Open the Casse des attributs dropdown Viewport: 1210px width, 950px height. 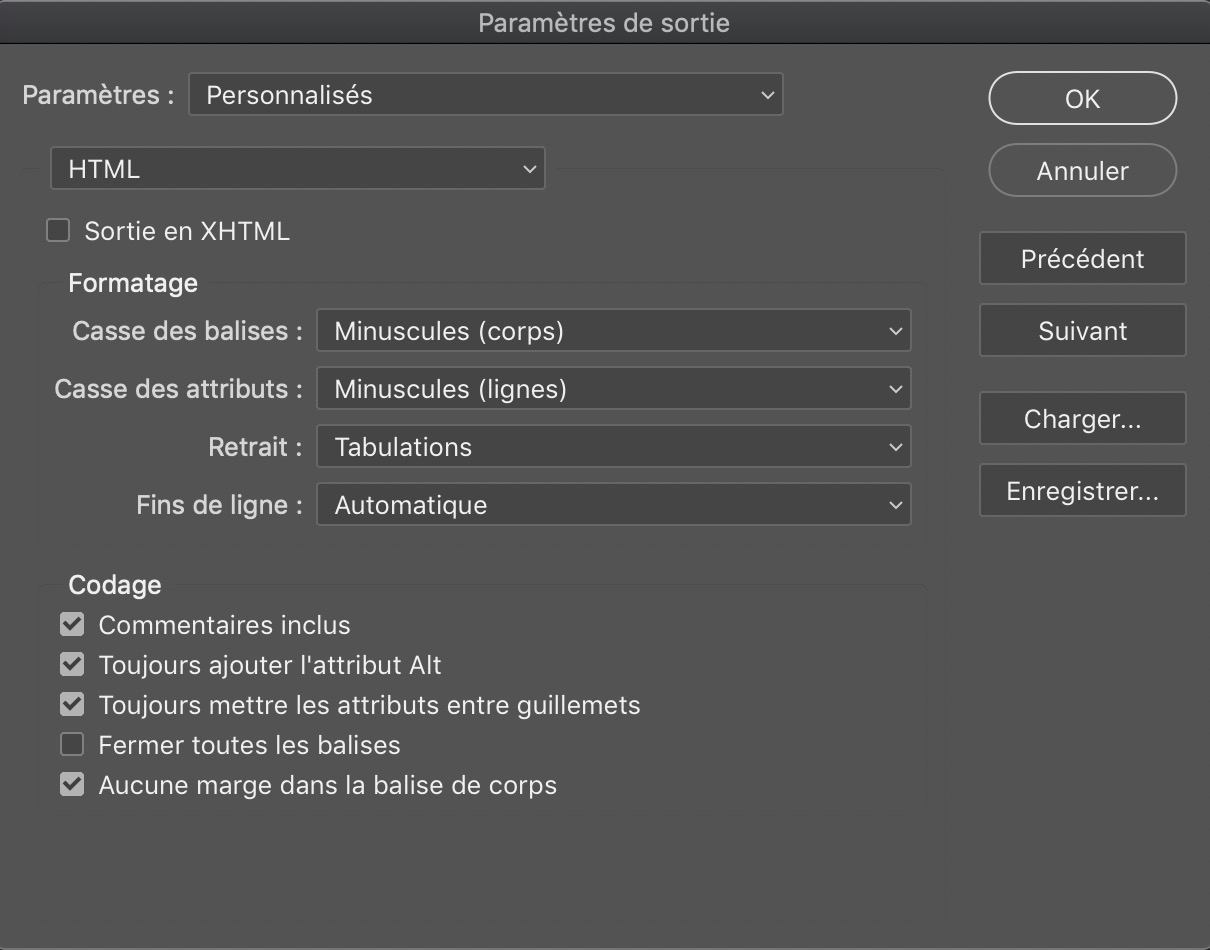(613, 388)
